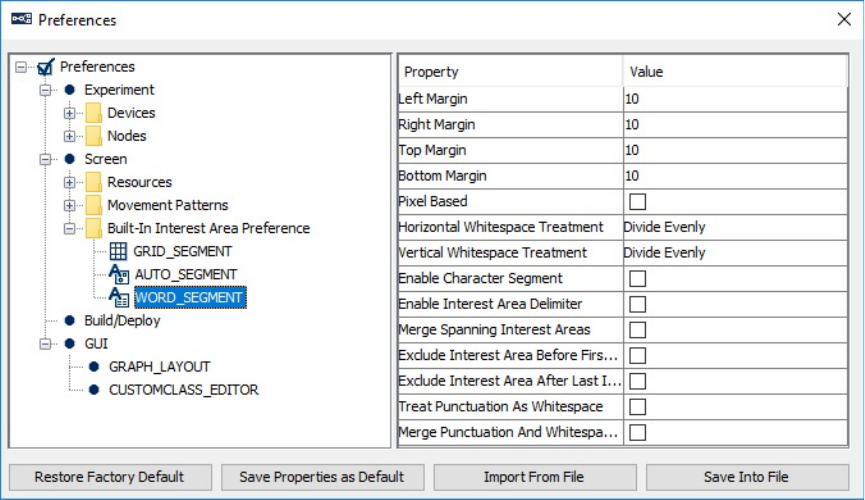Click the Build/Deploy bullet icon
Viewport: 865px width, 500px height.
coord(70,321)
